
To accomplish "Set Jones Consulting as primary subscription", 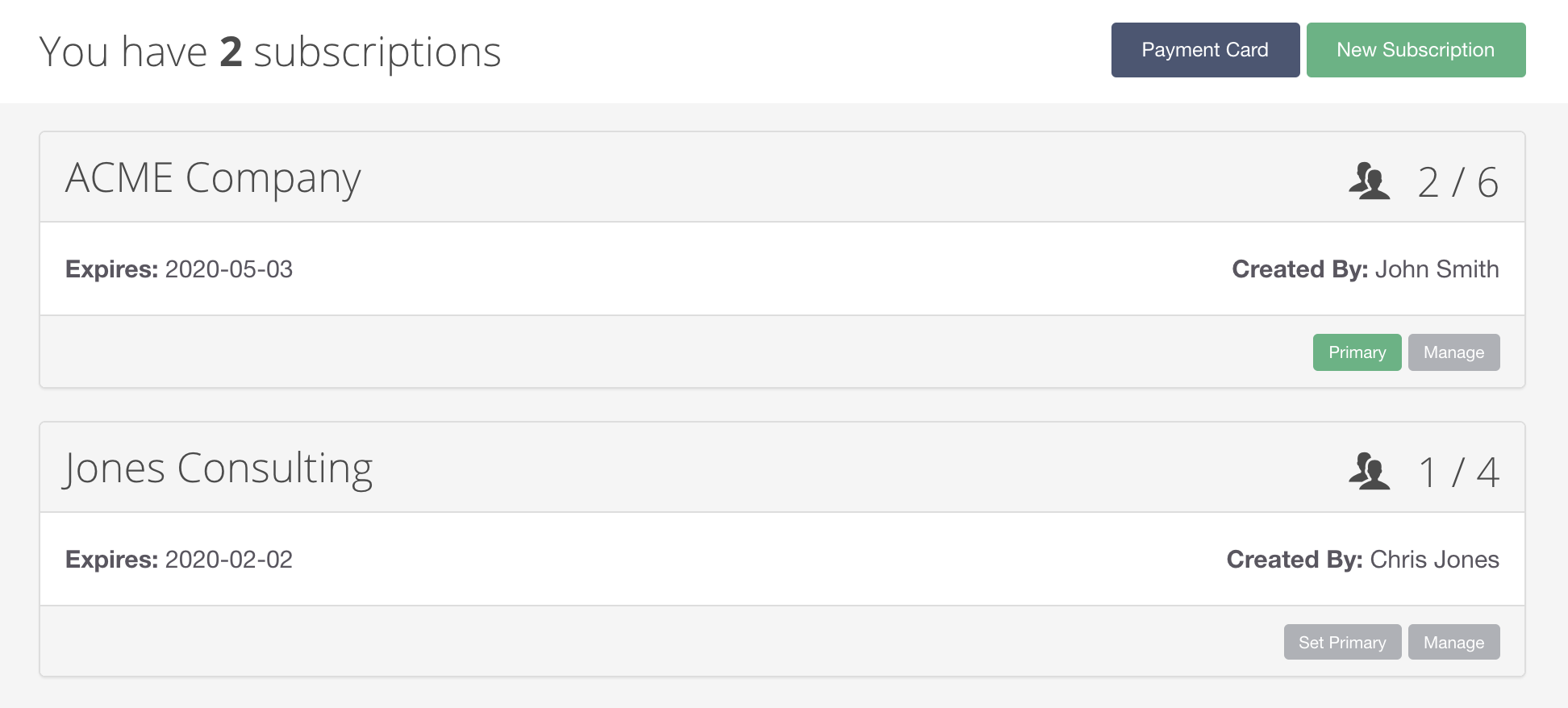I will (x=1342, y=642).
